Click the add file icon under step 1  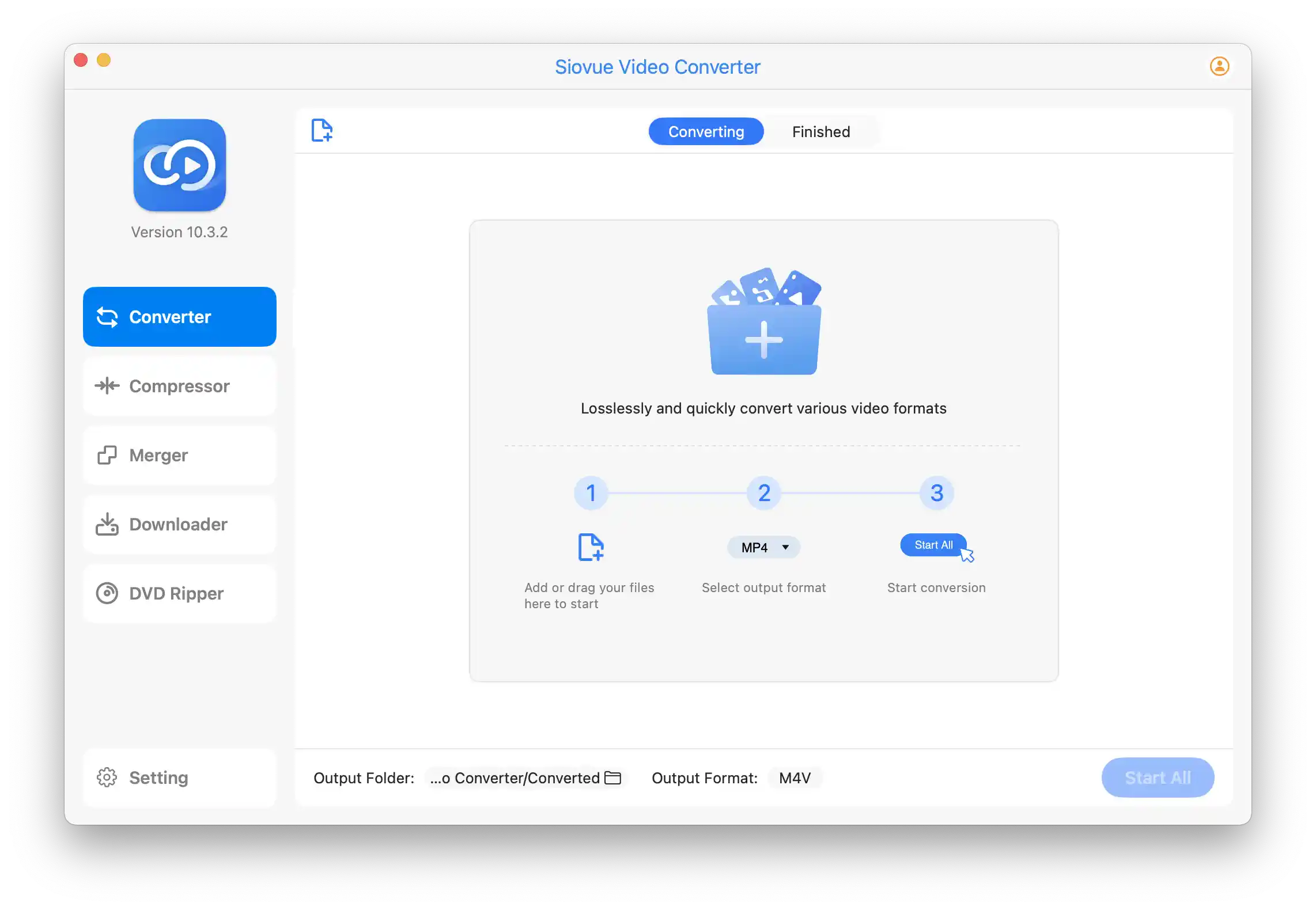point(591,547)
